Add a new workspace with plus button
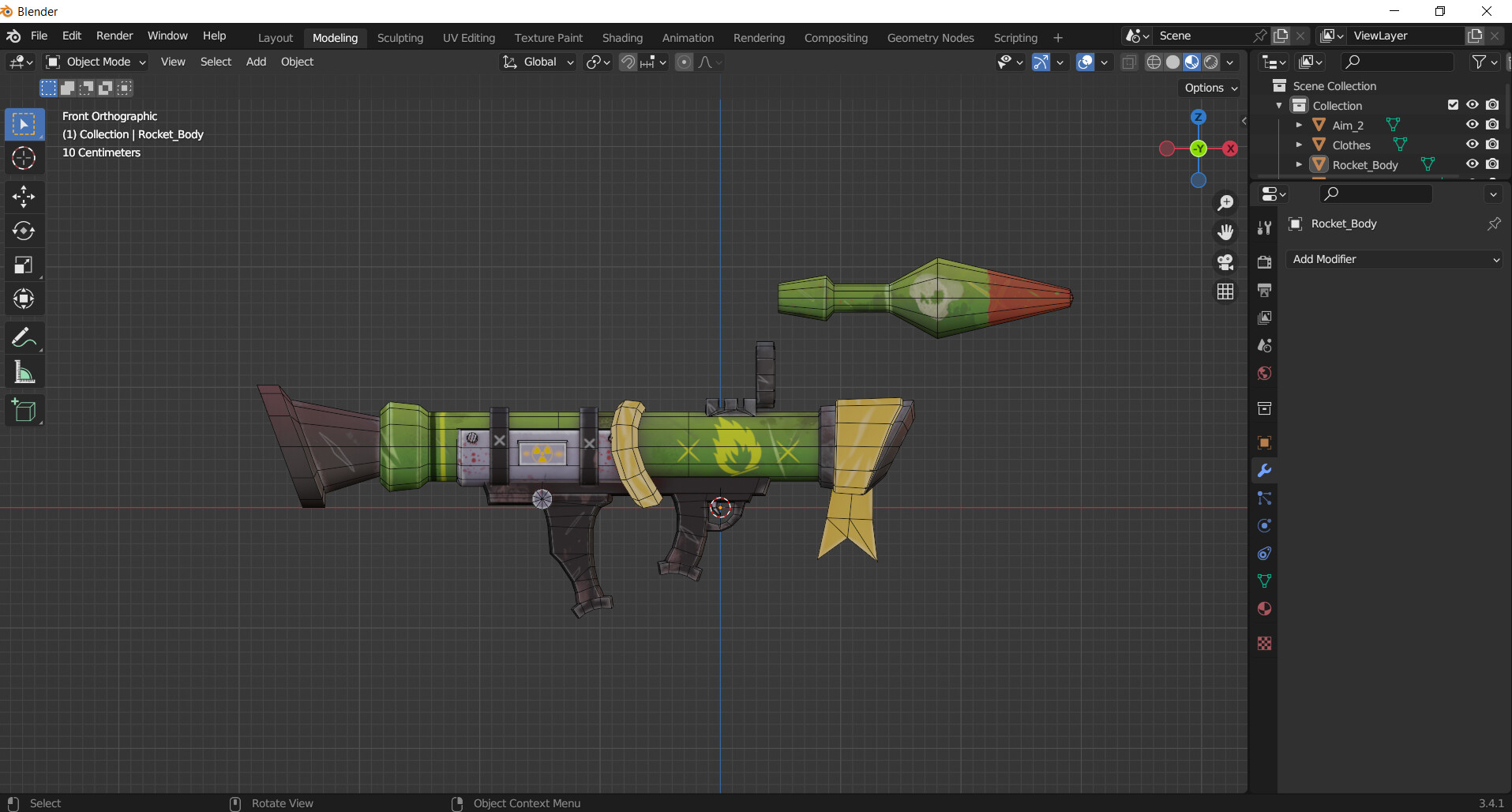 coord(1057,37)
